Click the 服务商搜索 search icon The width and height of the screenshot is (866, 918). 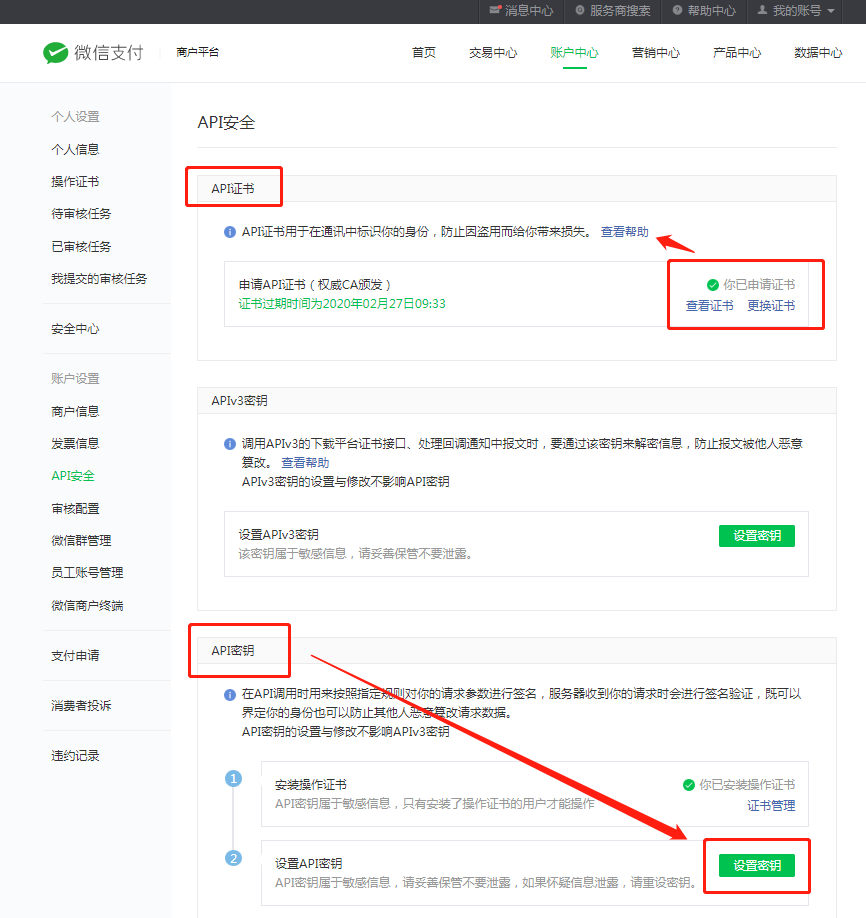pyautogui.click(x=580, y=10)
